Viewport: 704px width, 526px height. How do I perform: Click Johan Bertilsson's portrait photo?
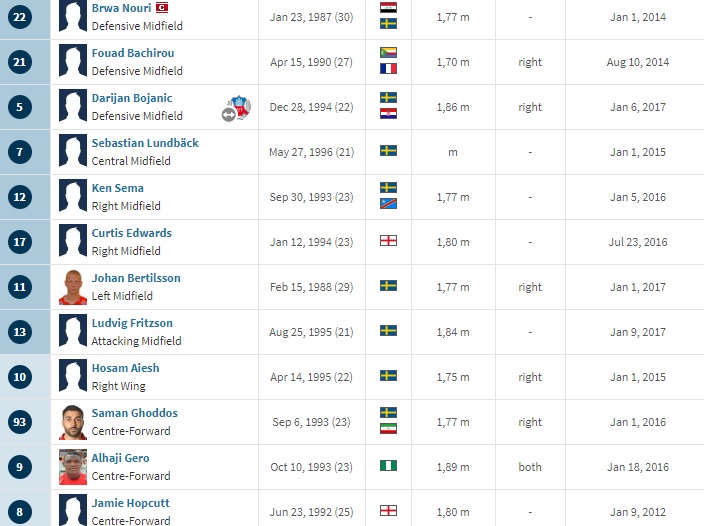coord(72,287)
